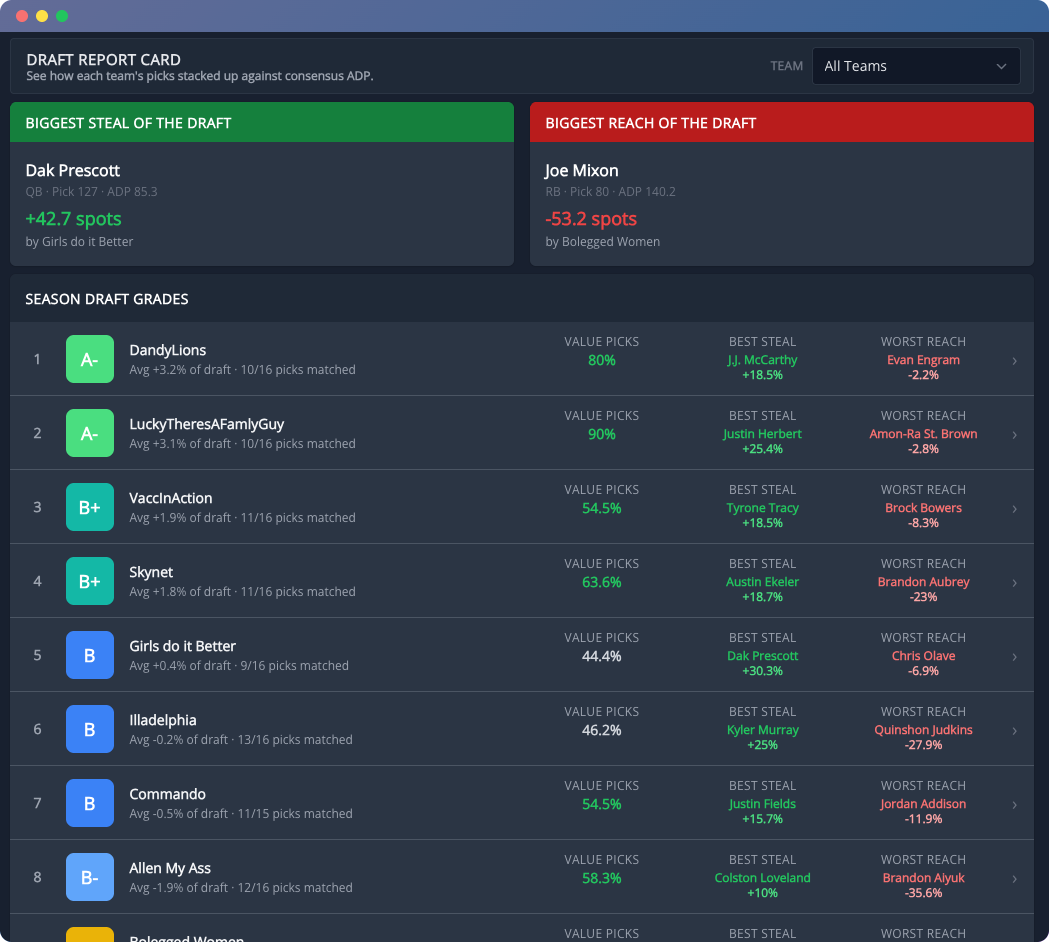Click Allen My Ass B- badge
Image resolution: width=1049 pixels, height=942 pixels.
tap(90, 877)
